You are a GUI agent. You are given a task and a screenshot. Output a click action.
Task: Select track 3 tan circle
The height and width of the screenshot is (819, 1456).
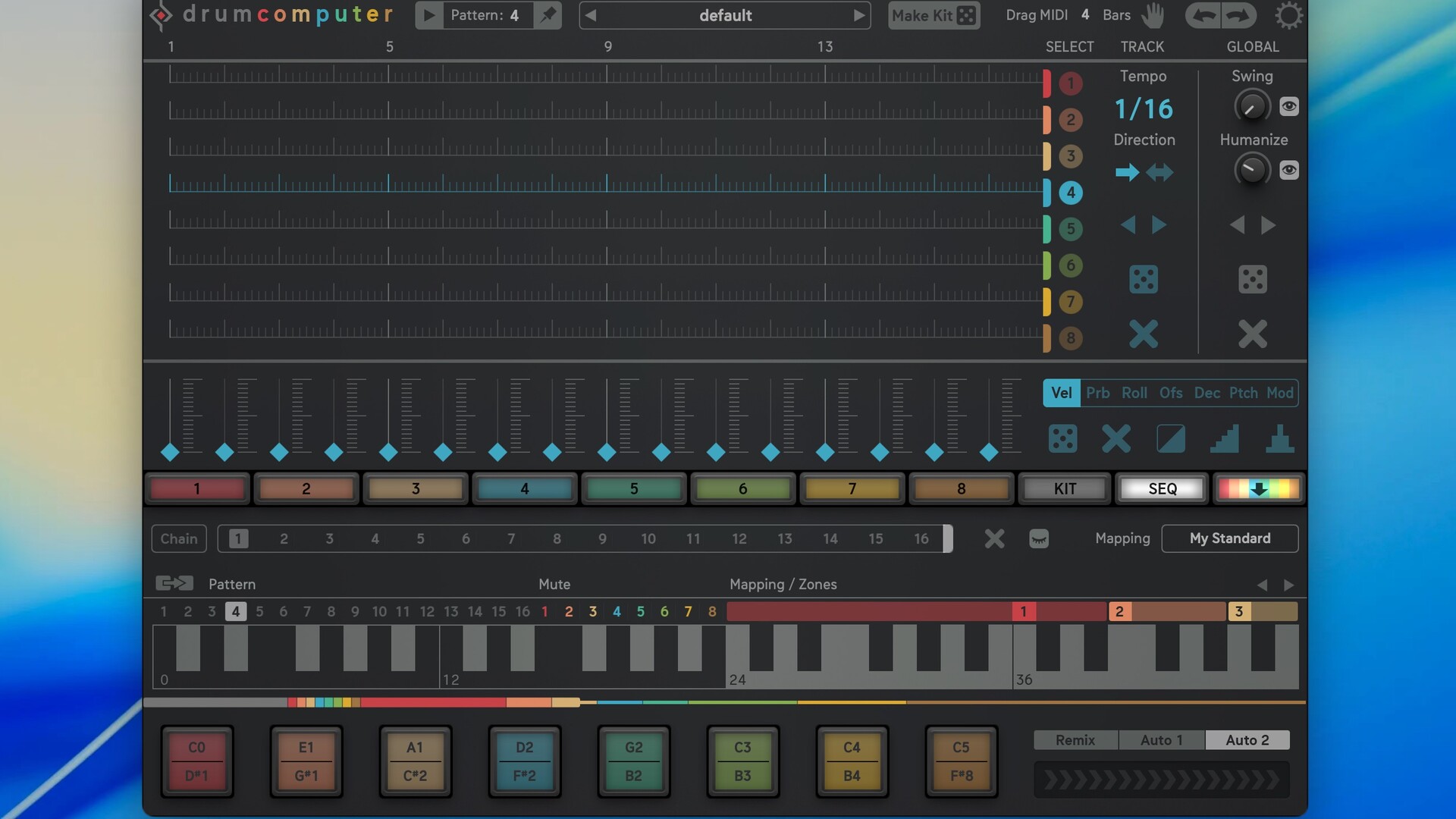click(x=1070, y=156)
